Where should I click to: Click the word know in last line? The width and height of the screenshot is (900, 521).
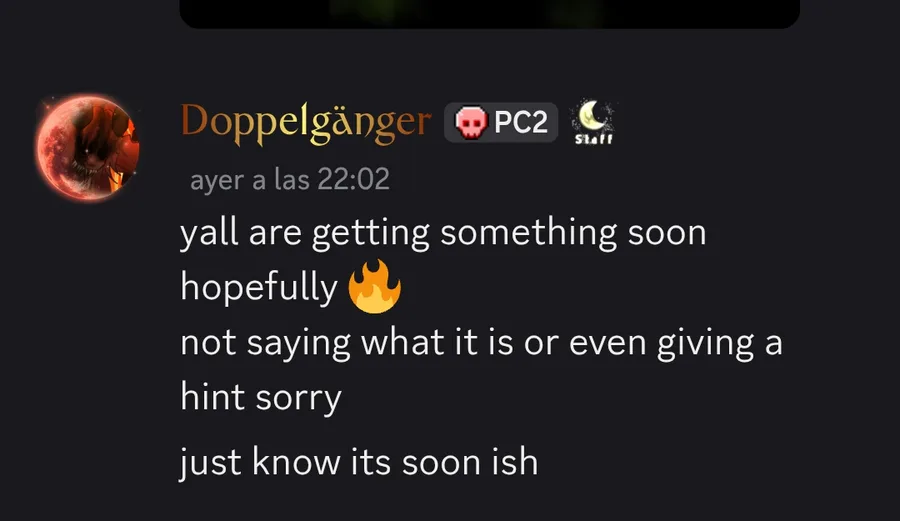(x=296, y=461)
